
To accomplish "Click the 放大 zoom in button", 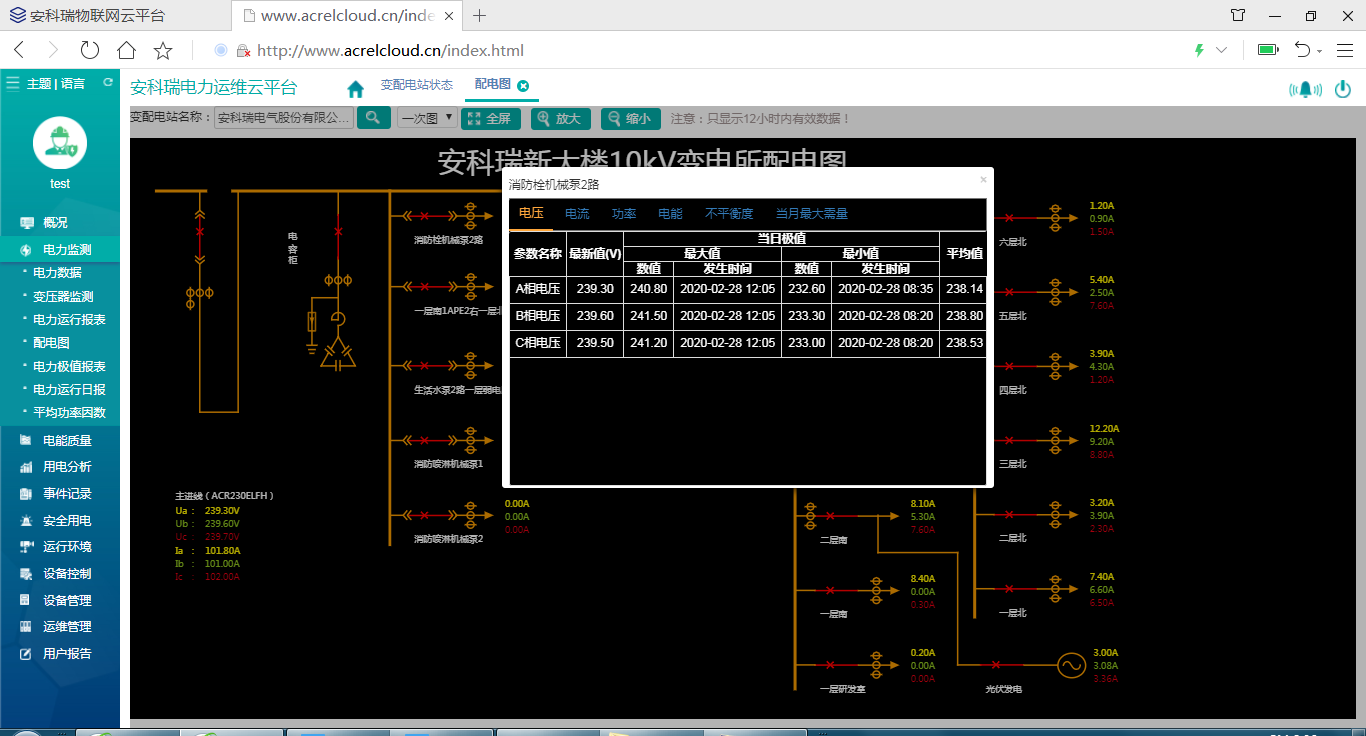I will (x=560, y=118).
